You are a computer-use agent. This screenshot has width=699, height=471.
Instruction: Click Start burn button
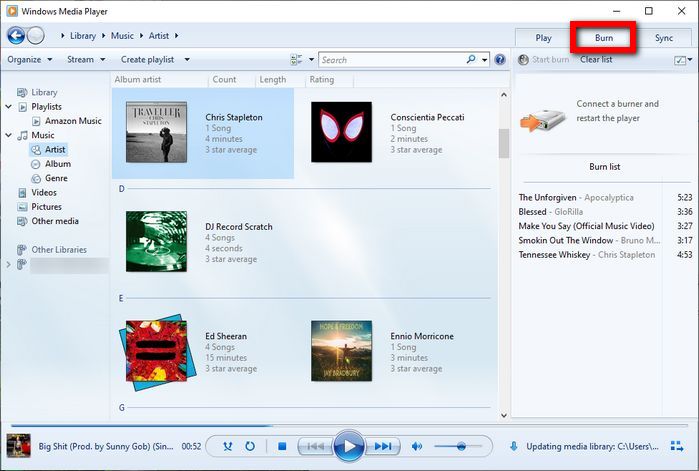(543, 59)
